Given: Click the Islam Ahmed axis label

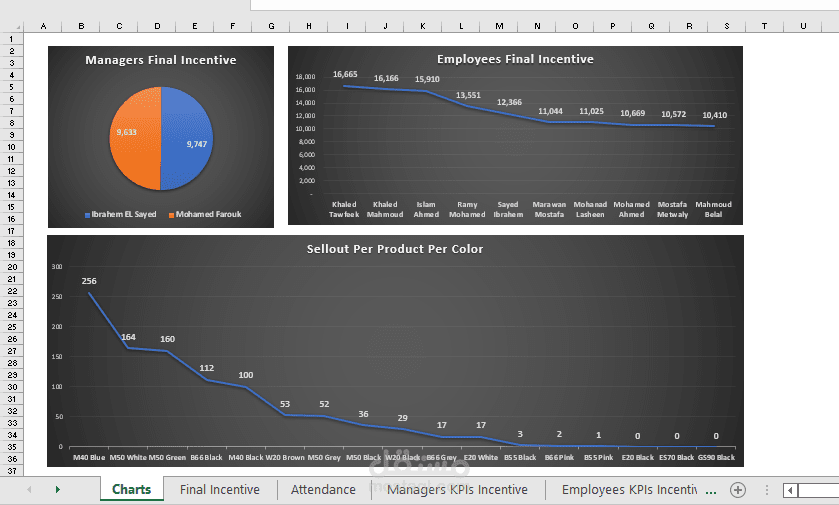Looking at the screenshot, I should [426, 209].
